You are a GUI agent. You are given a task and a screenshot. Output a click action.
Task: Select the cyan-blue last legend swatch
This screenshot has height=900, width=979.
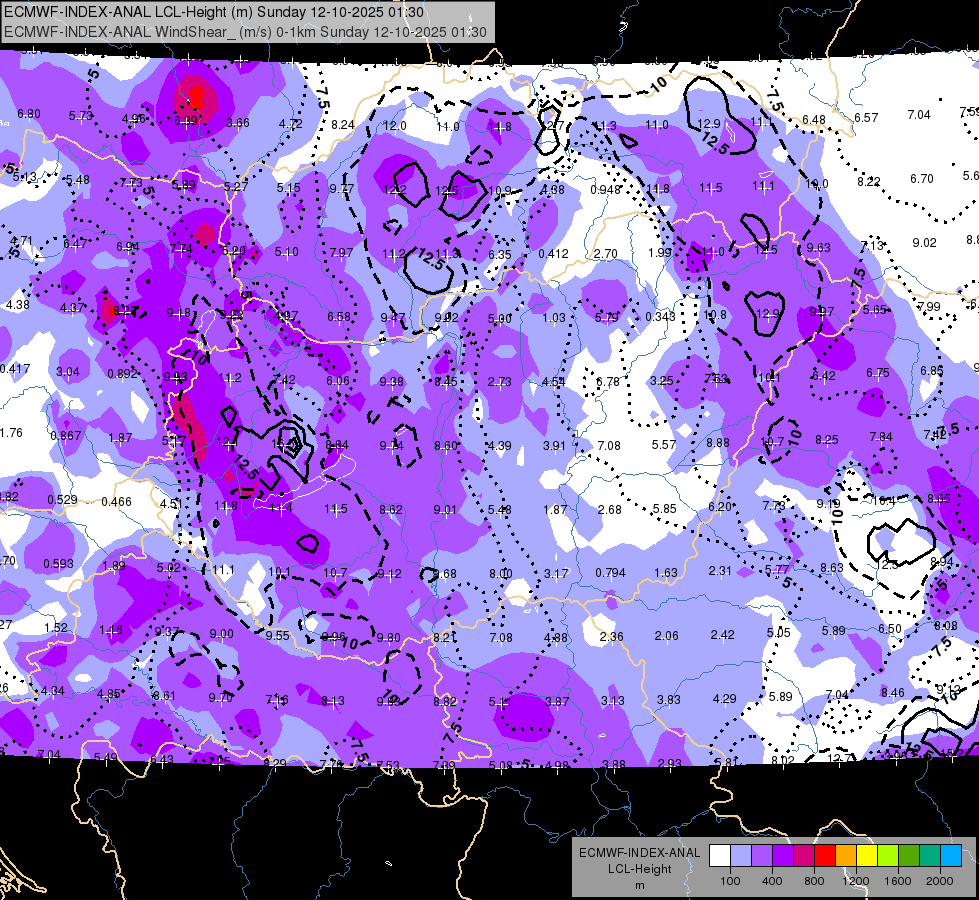951,856
